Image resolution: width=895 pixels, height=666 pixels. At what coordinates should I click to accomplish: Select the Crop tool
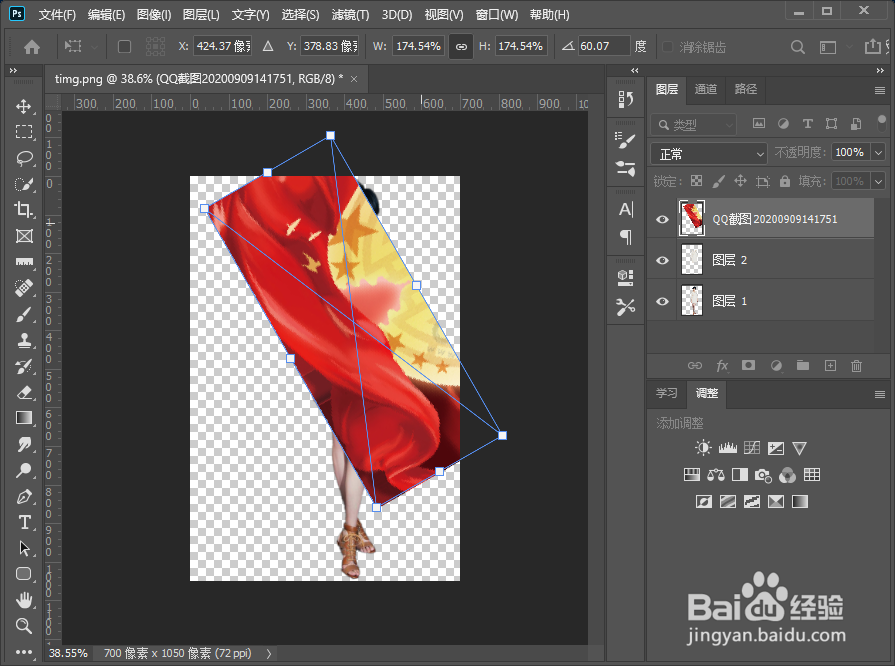[x=23, y=210]
